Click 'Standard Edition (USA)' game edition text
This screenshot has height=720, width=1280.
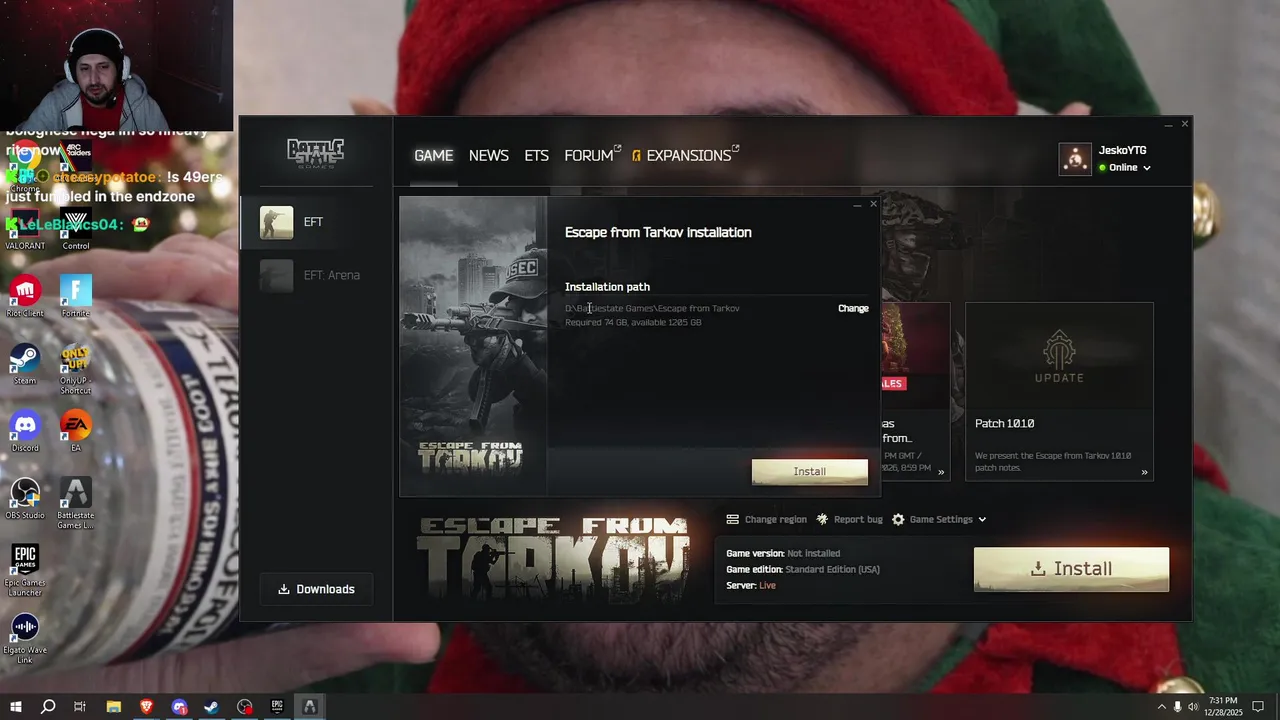pyautogui.click(x=832, y=570)
